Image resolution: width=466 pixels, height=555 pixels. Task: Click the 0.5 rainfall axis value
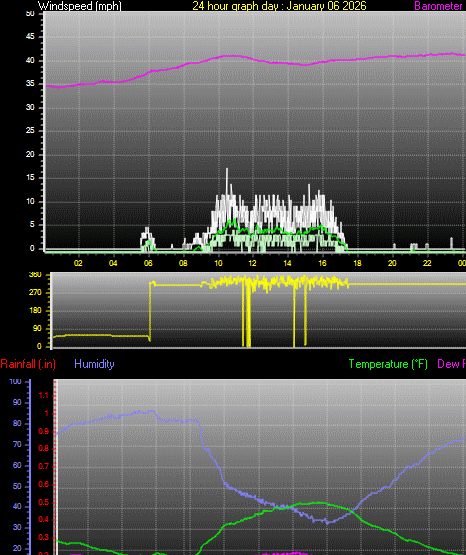coord(44,503)
